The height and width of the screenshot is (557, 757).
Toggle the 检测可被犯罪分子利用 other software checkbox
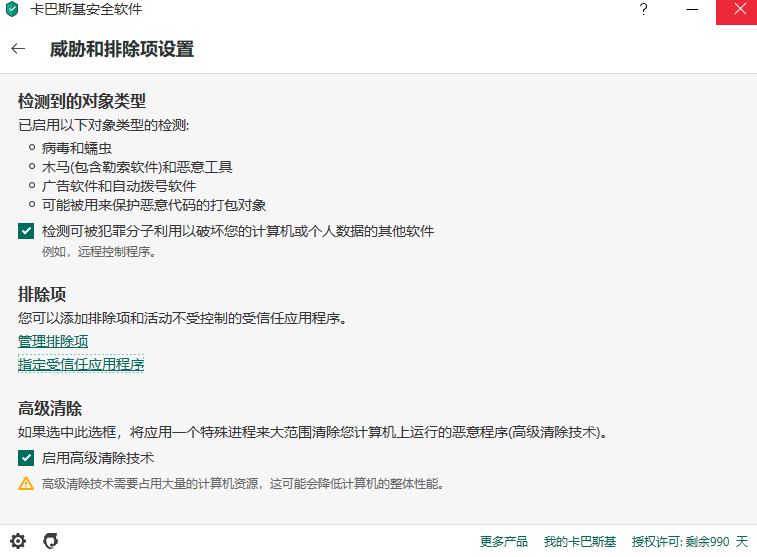26,231
